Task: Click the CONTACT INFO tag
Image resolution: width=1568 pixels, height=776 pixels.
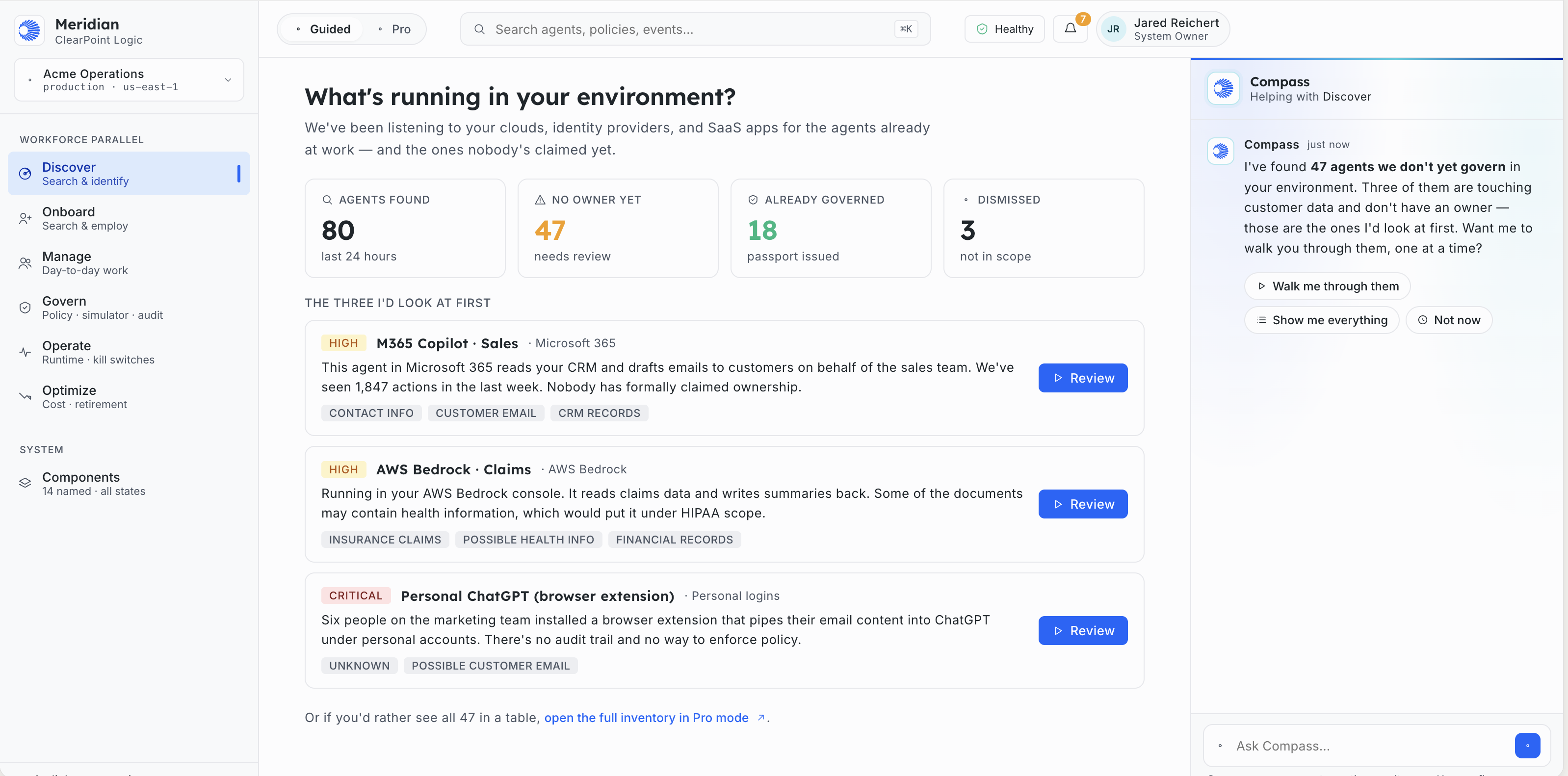Action: point(371,413)
